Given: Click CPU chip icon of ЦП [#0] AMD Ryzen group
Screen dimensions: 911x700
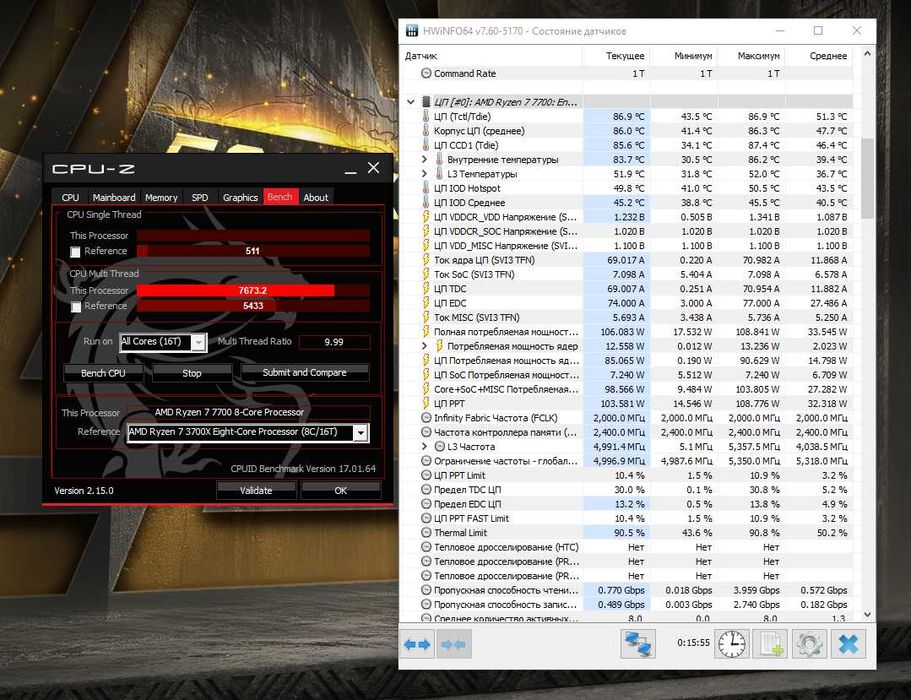Looking at the screenshot, I should (x=426, y=102).
